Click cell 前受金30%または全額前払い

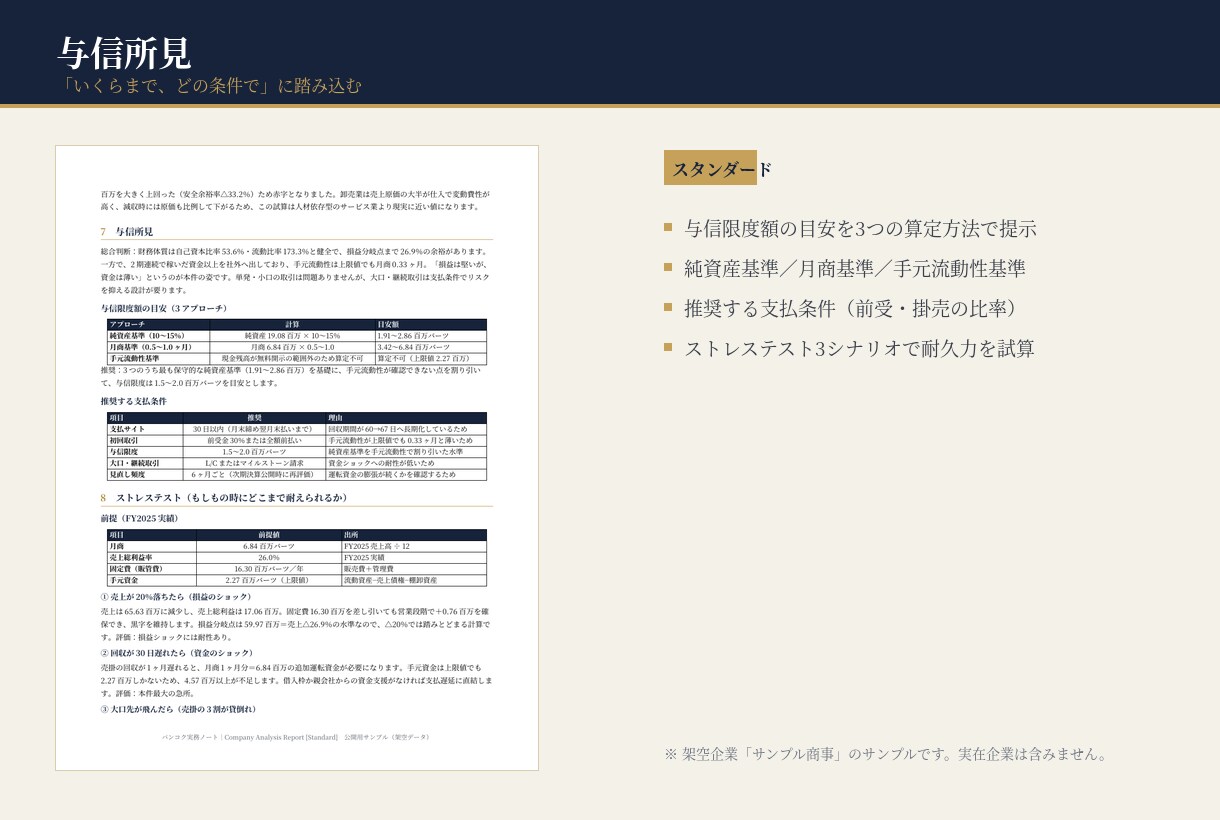pyautogui.click(x=254, y=440)
